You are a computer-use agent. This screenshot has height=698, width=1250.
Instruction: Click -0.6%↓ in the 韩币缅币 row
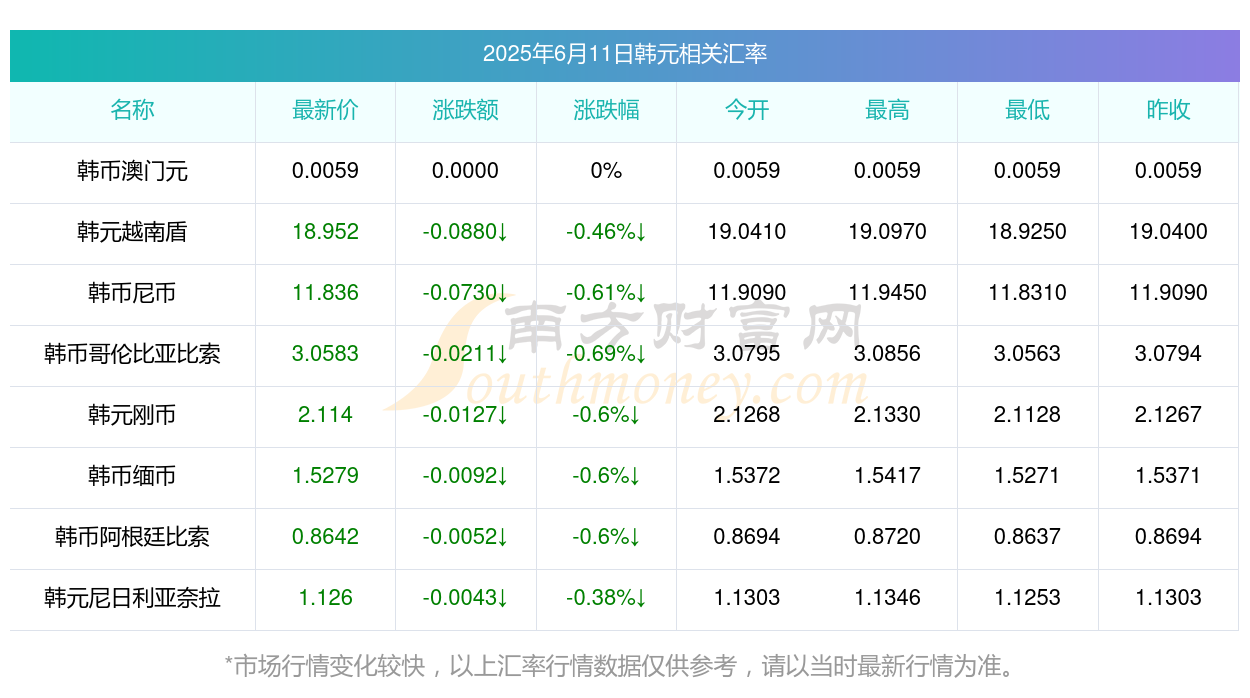tap(606, 476)
